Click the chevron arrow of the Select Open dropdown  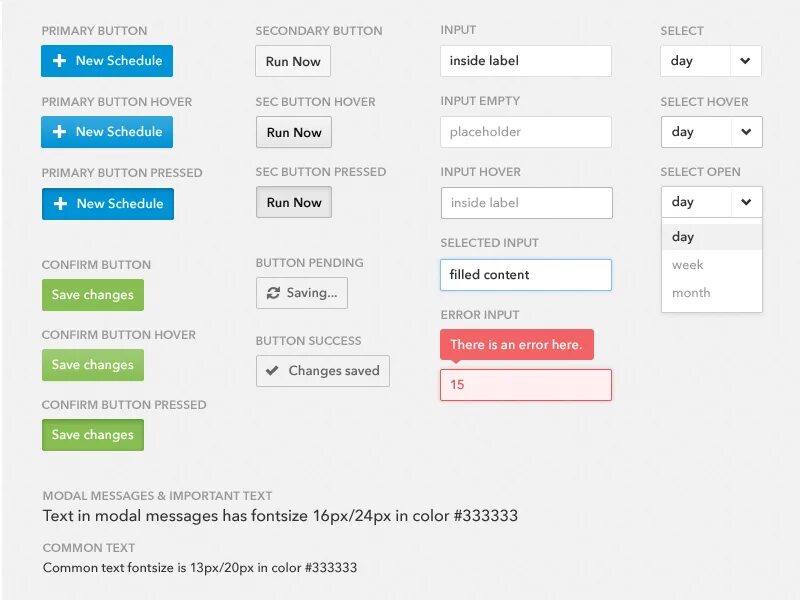pos(746,202)
